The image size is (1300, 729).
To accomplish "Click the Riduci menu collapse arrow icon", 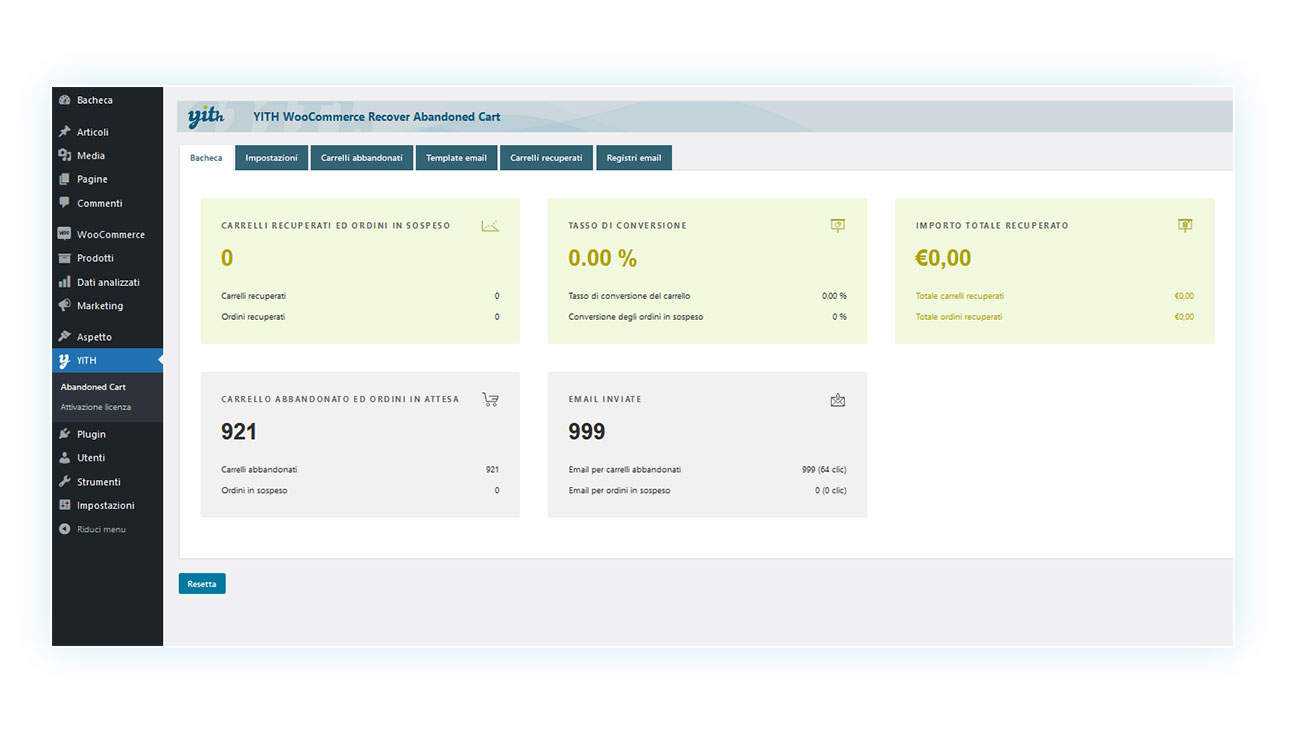I will point(65,529).
